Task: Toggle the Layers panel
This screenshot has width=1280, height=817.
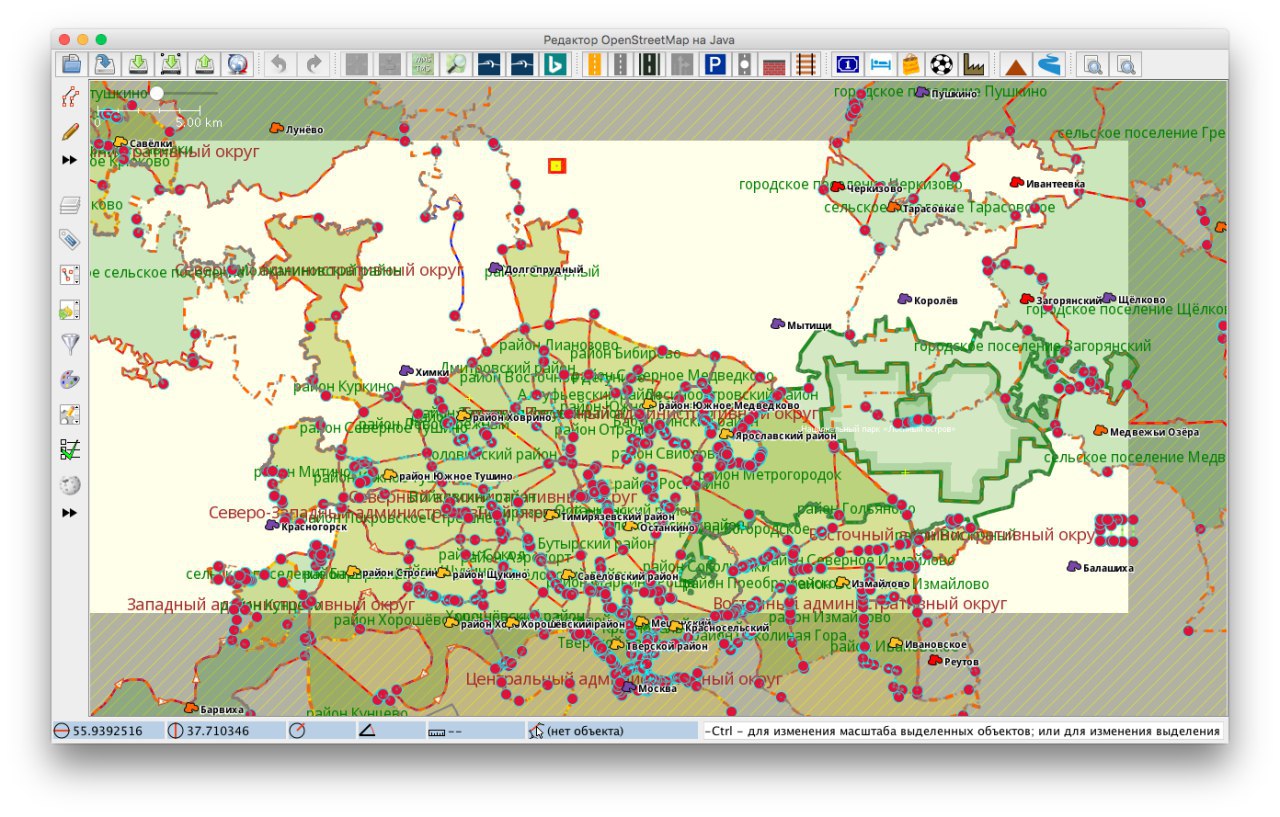Action: tap(69, 206)
